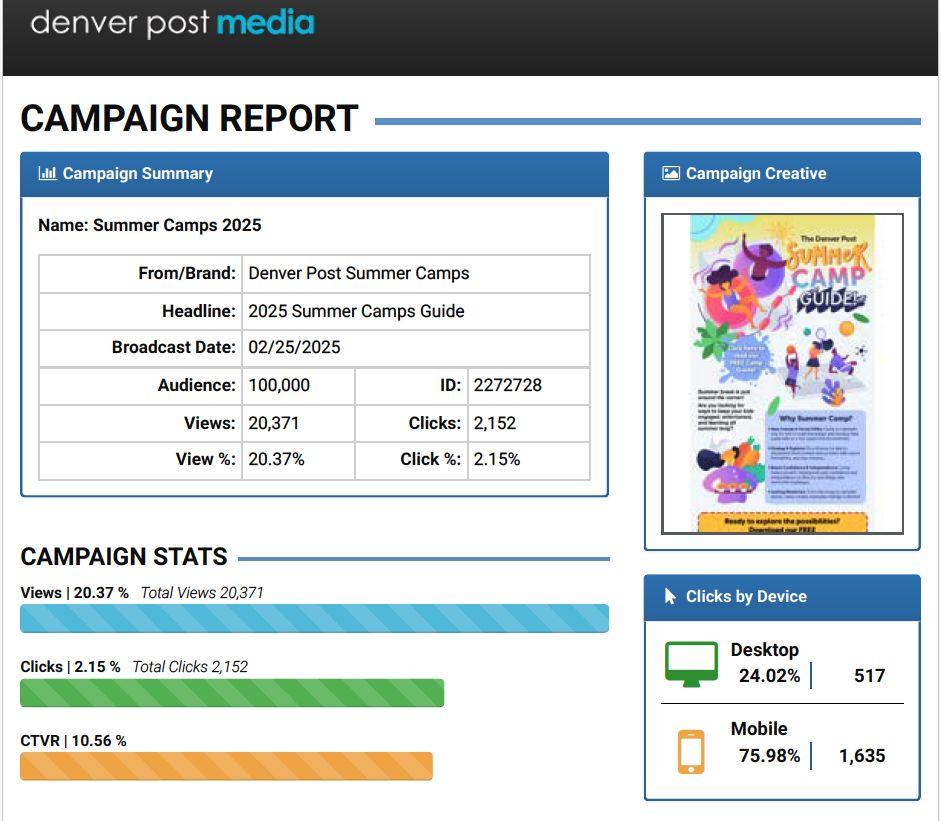Click the CAMPAIGN STATS heading
The width and height of the screenshot is (941, 821).
click(124, 557)
